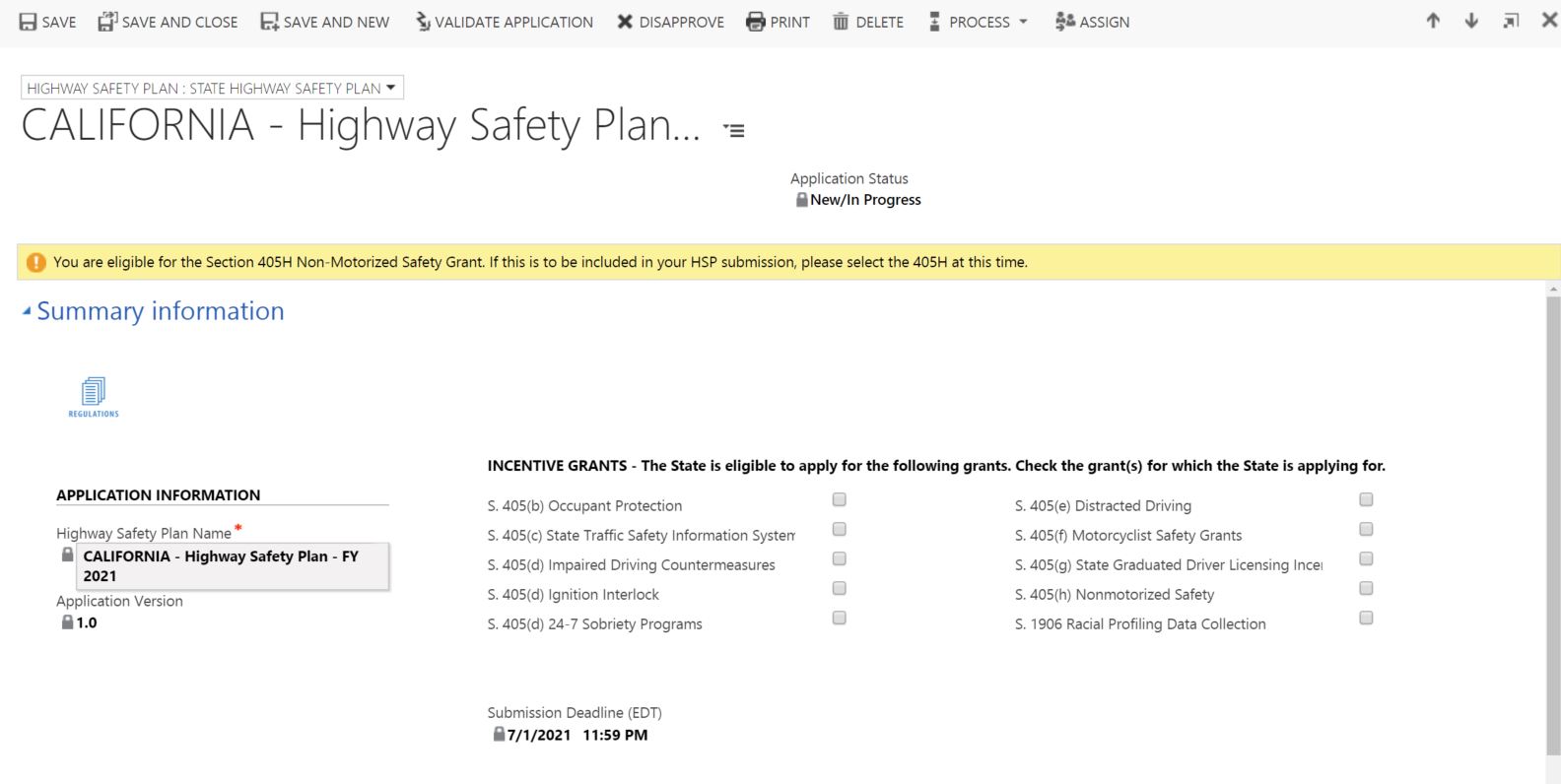This screenshot has height=784, width=1561.
Task: Collapse the Summary information section
Action: [27, 311]
